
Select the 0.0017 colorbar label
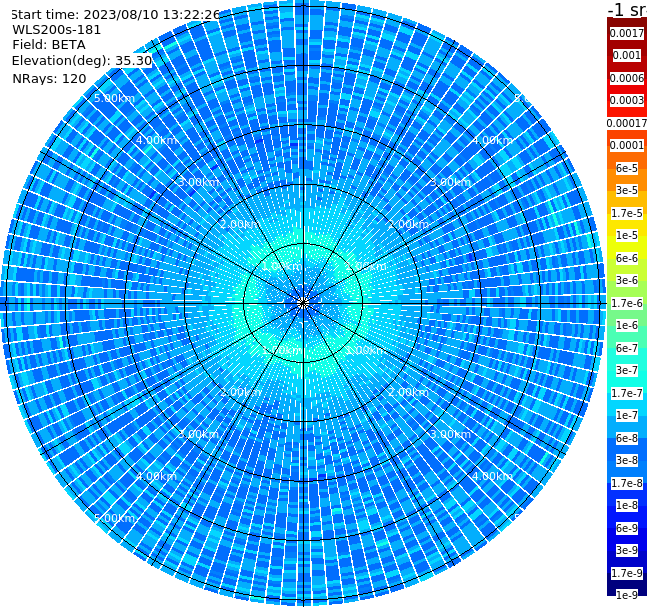click(x=627, y=33)
